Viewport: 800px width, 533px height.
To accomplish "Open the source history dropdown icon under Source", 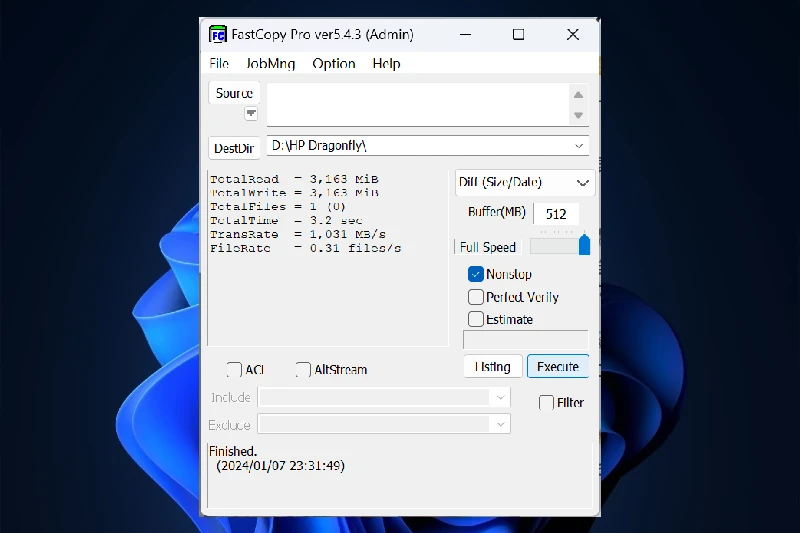I will click(251, 113).
